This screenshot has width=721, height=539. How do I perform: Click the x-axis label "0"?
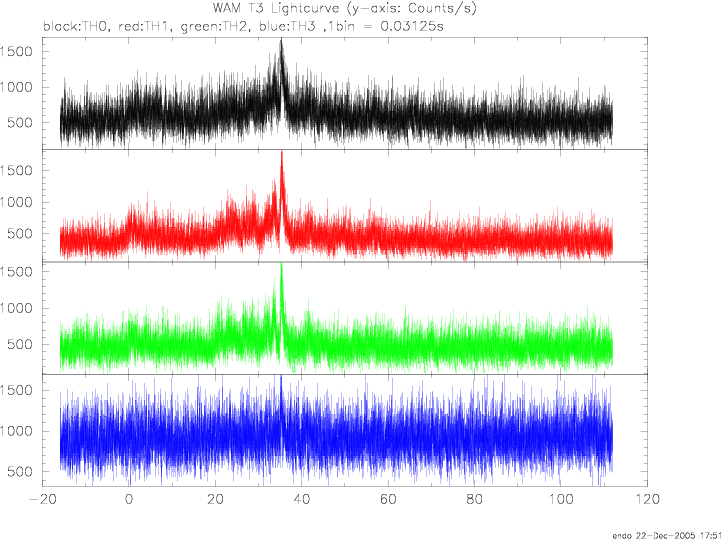point(129,499)
